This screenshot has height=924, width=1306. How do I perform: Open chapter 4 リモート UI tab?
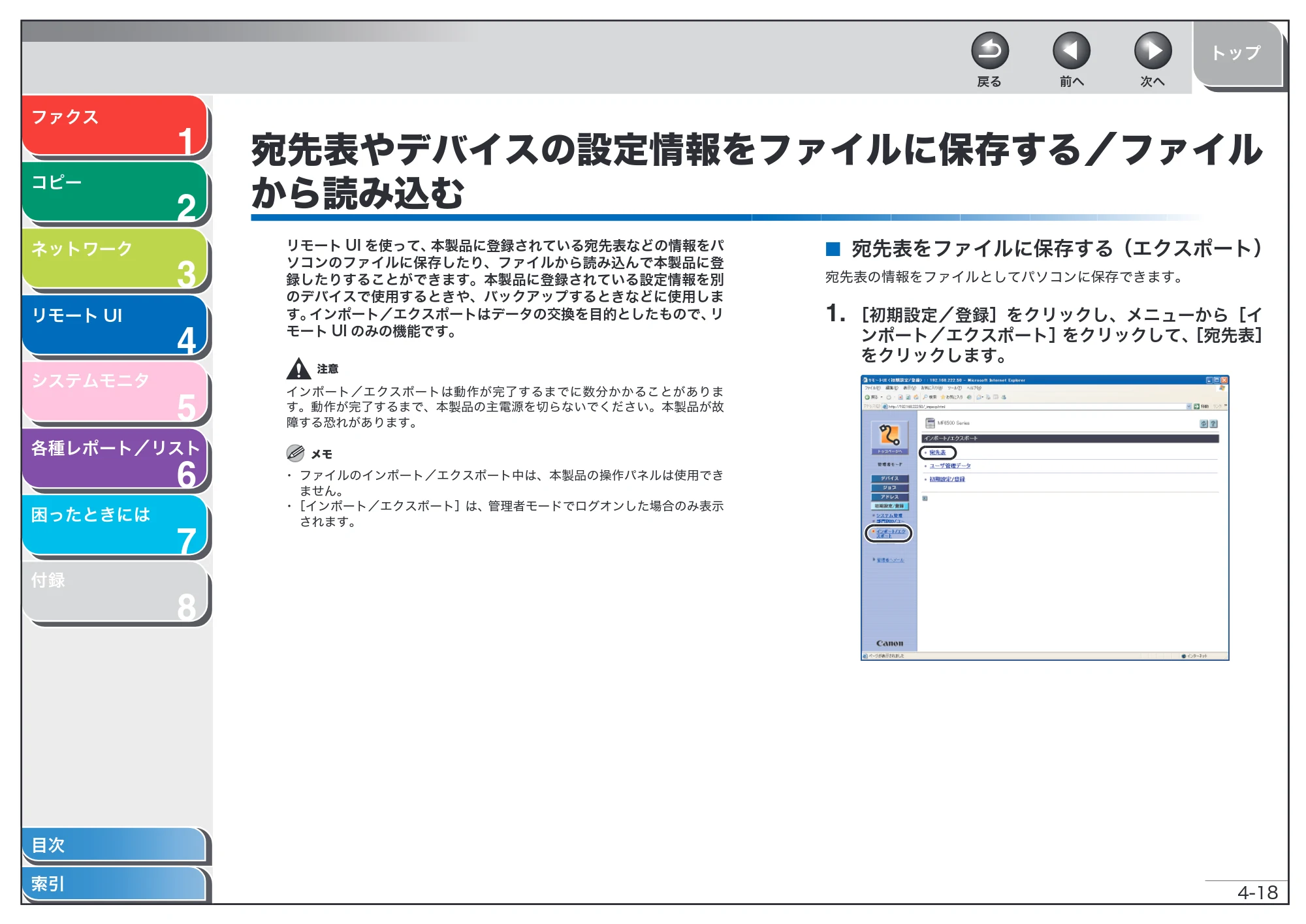(115, 325)
